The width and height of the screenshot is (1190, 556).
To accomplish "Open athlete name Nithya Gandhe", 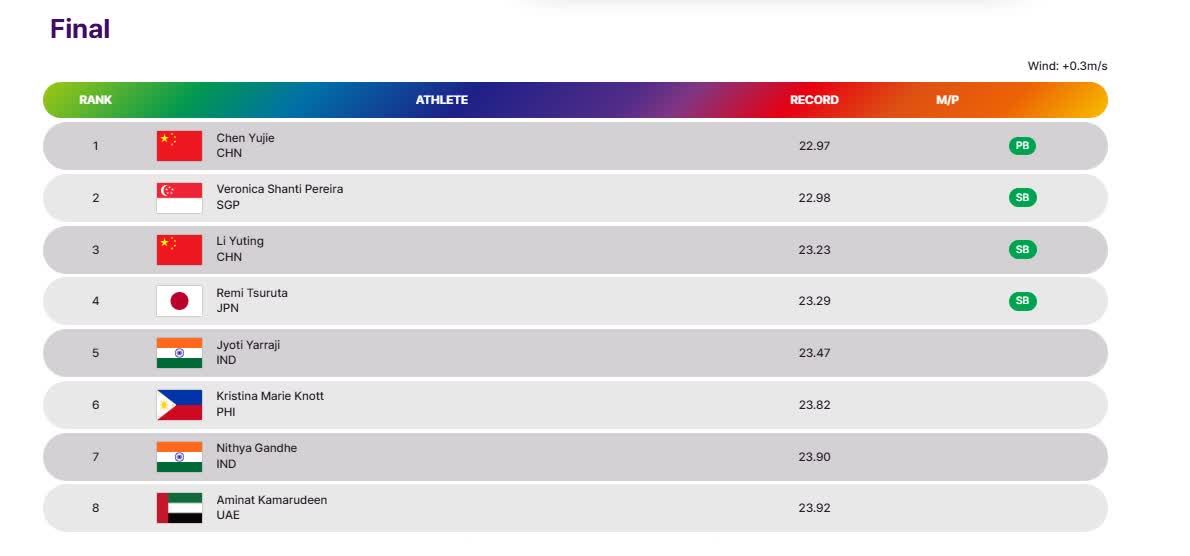I will coord(257,448).
